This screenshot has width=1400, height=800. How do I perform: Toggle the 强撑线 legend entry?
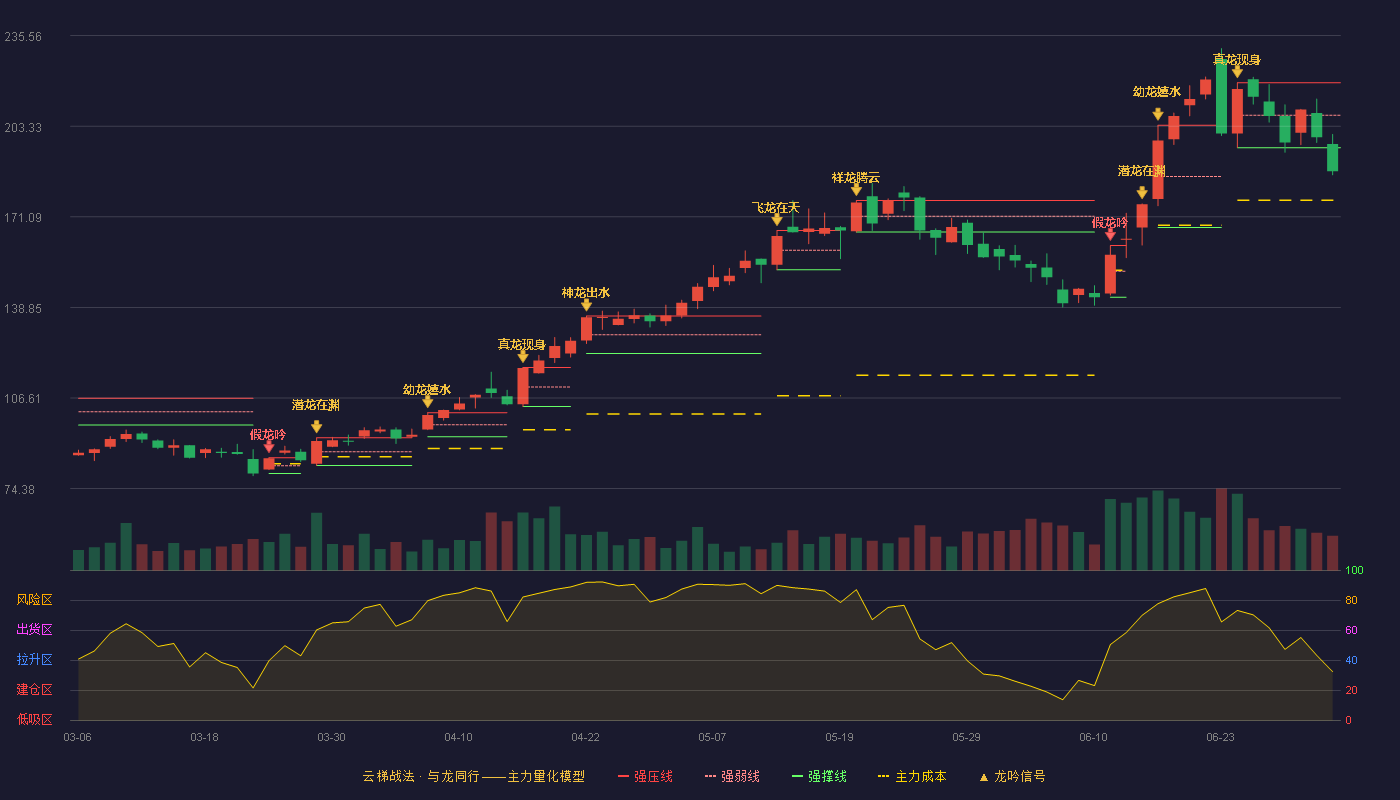820,776
